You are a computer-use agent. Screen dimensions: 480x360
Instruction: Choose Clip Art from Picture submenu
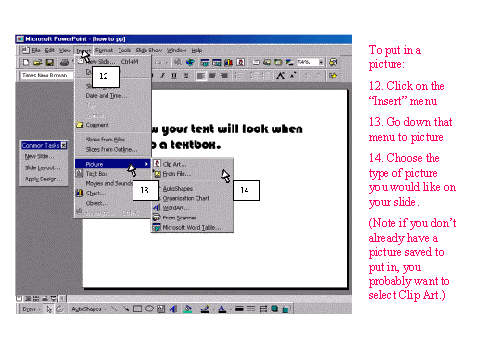174,164
